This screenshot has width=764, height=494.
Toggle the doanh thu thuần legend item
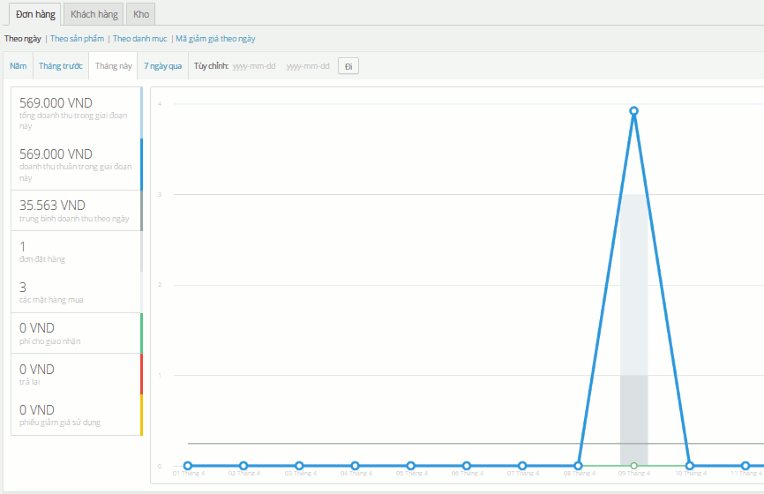tap(76, 164)
